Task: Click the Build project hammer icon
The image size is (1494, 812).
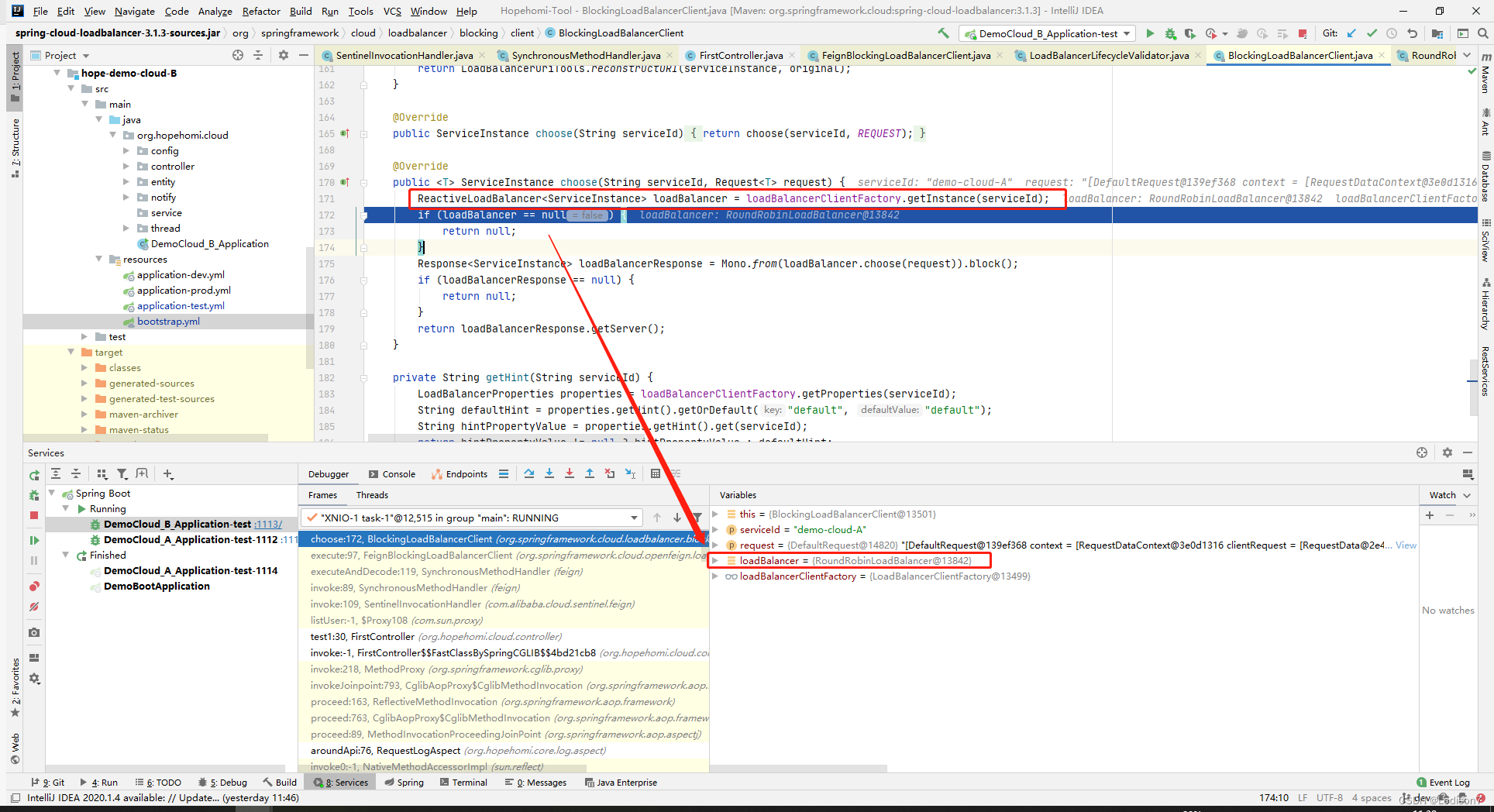Action: point(943,33)
